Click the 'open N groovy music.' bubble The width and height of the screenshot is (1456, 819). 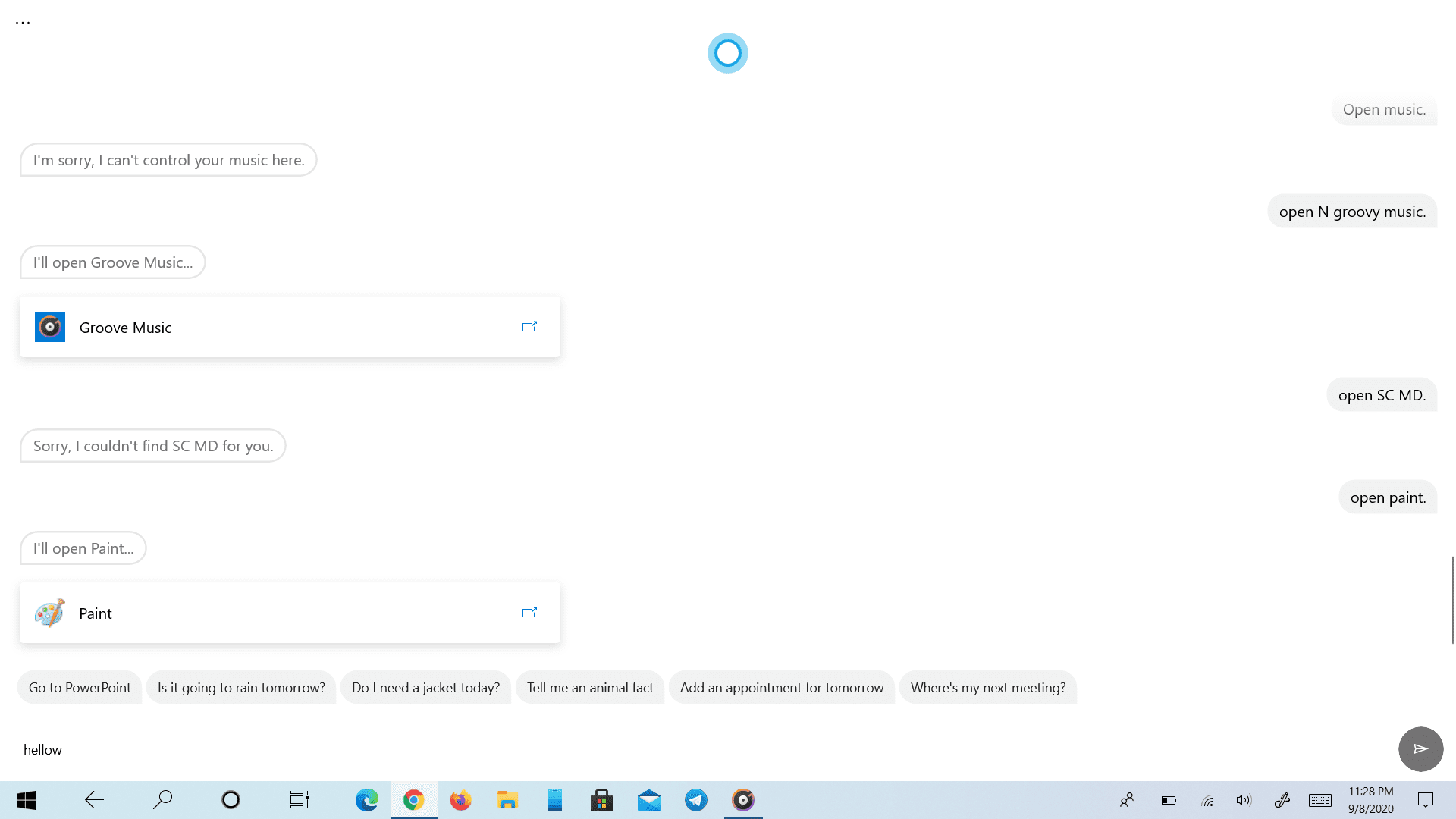click(1352, 212)
